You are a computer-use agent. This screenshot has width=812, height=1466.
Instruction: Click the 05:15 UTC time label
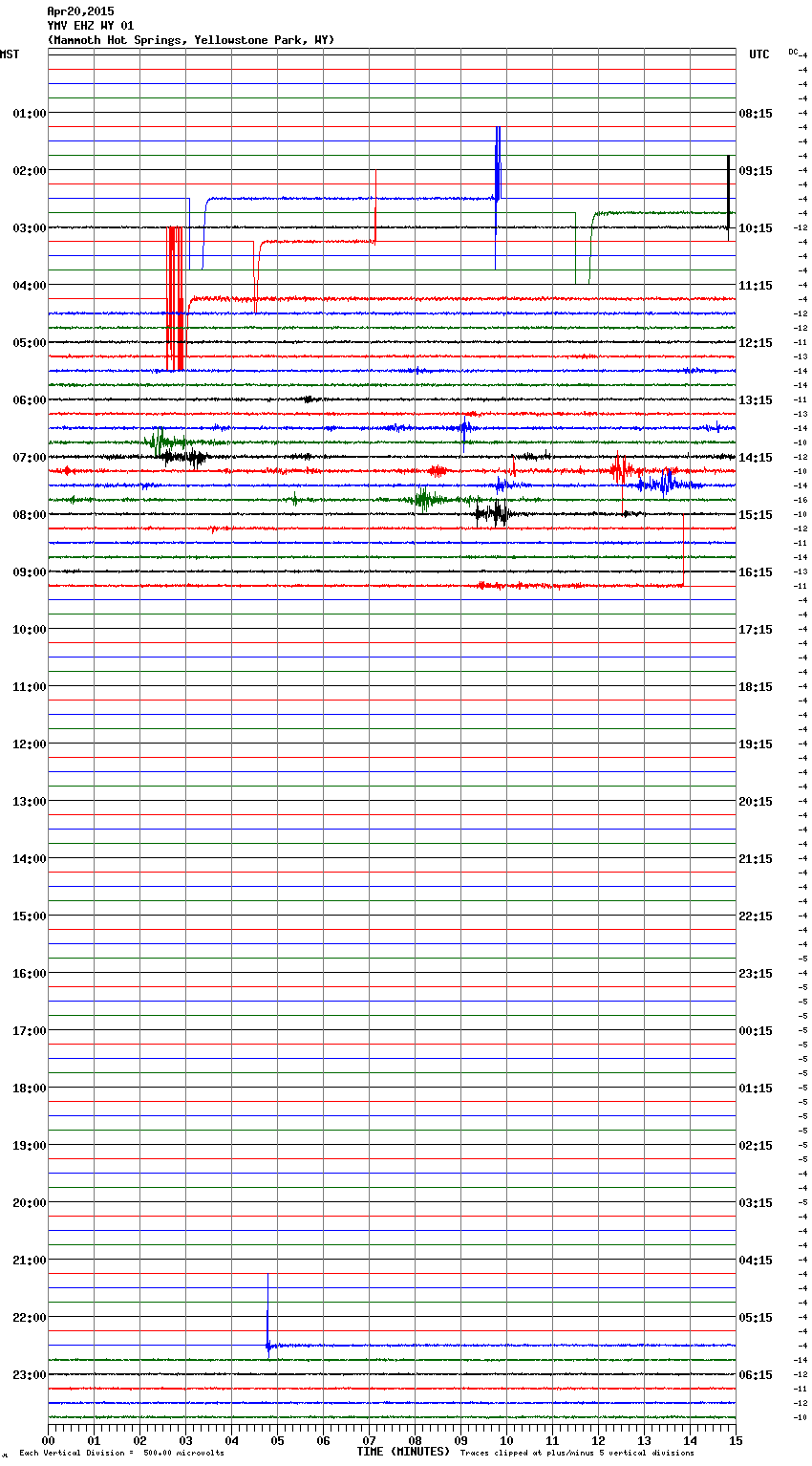tap(756, 1317)
